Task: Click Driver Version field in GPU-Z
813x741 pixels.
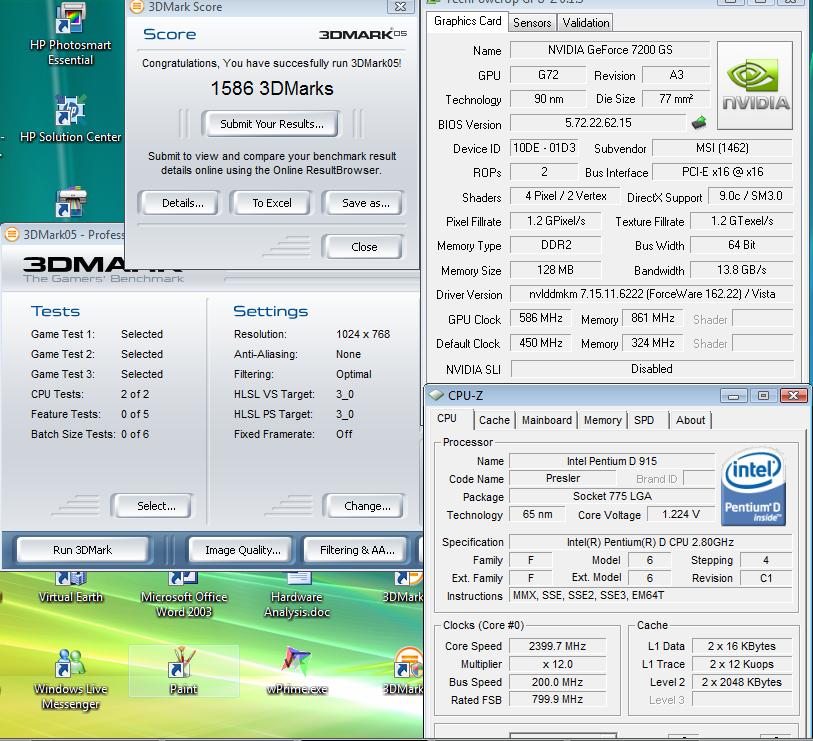Action: 651,294
